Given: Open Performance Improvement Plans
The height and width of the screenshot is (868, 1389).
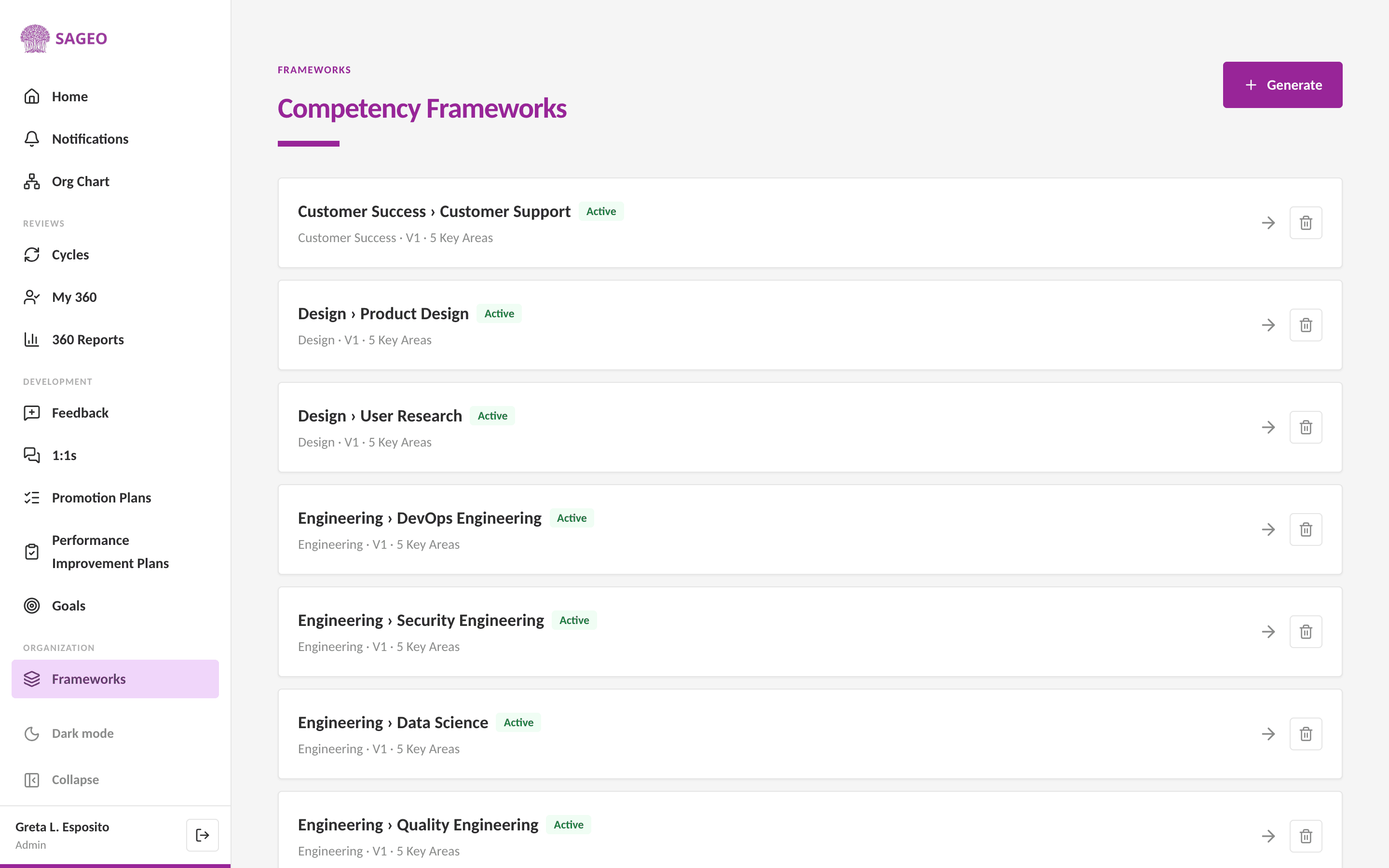Looking at the screenshot, I should coord(115,552).
